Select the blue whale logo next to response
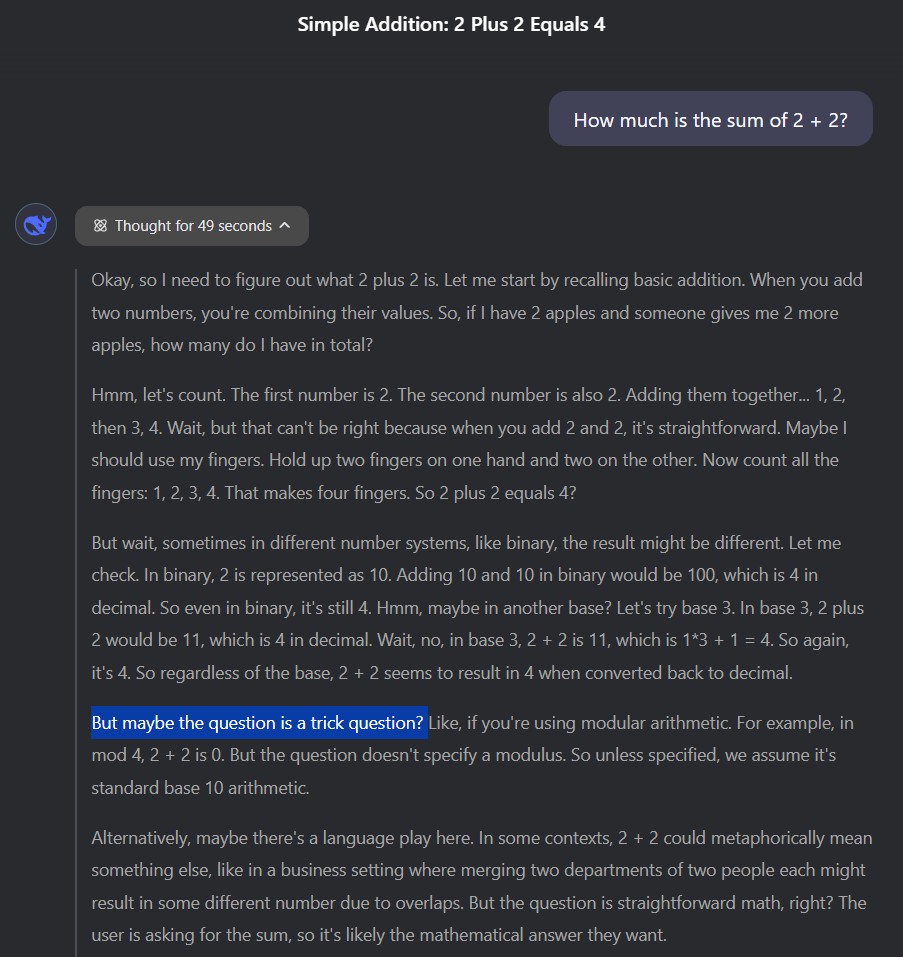The width and height of the screenshot is (903, 957). [x=36, y=224]
